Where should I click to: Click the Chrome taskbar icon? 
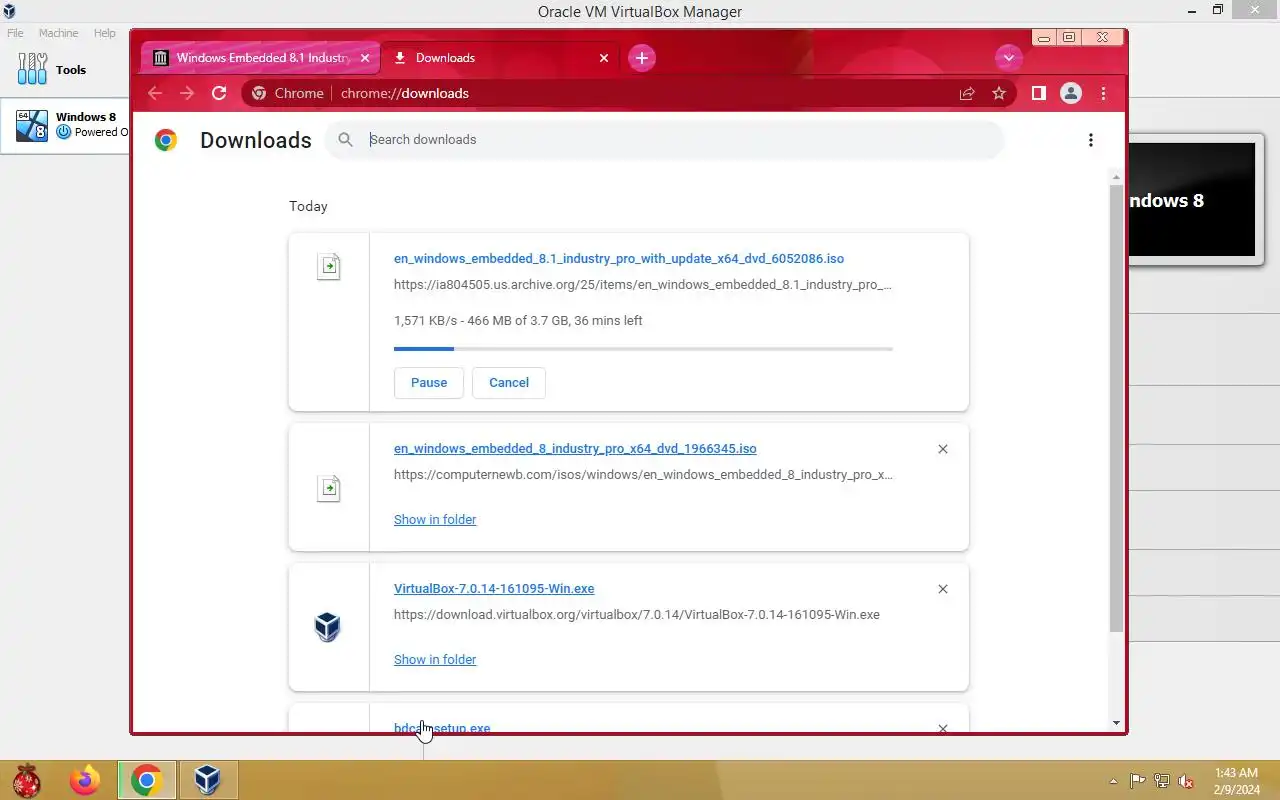point(147,779)
